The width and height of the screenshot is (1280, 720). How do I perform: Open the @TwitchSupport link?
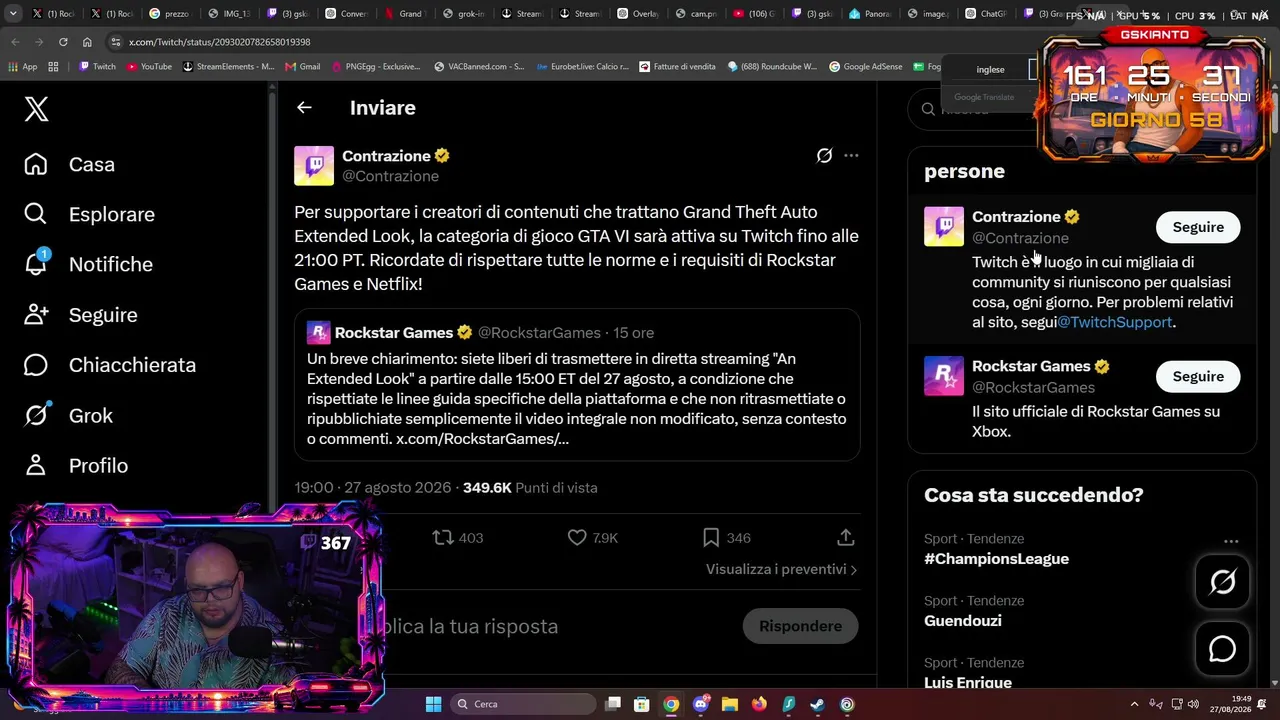coord(1115,322)
